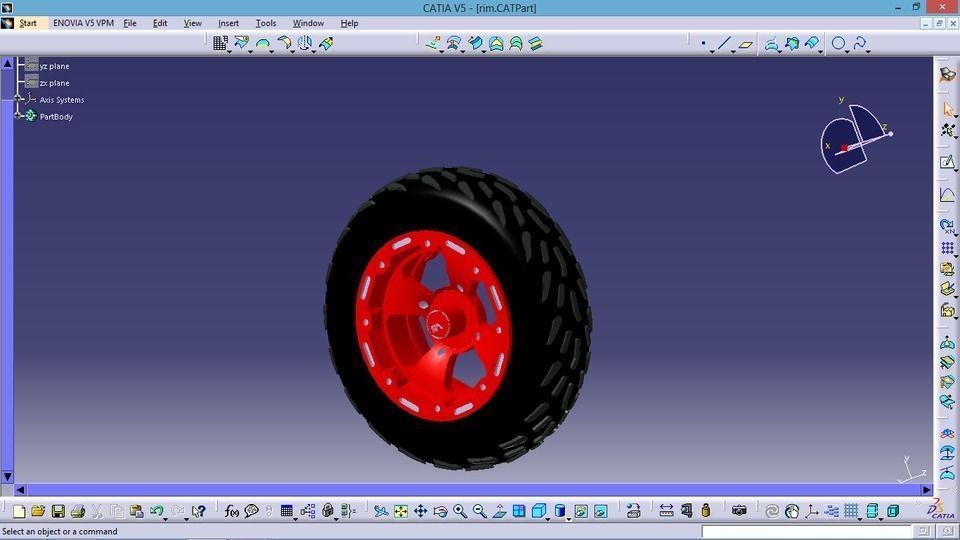960x540 pixels.
Task: Click the Measure Between ruler icon
Action: click(666, 511)
